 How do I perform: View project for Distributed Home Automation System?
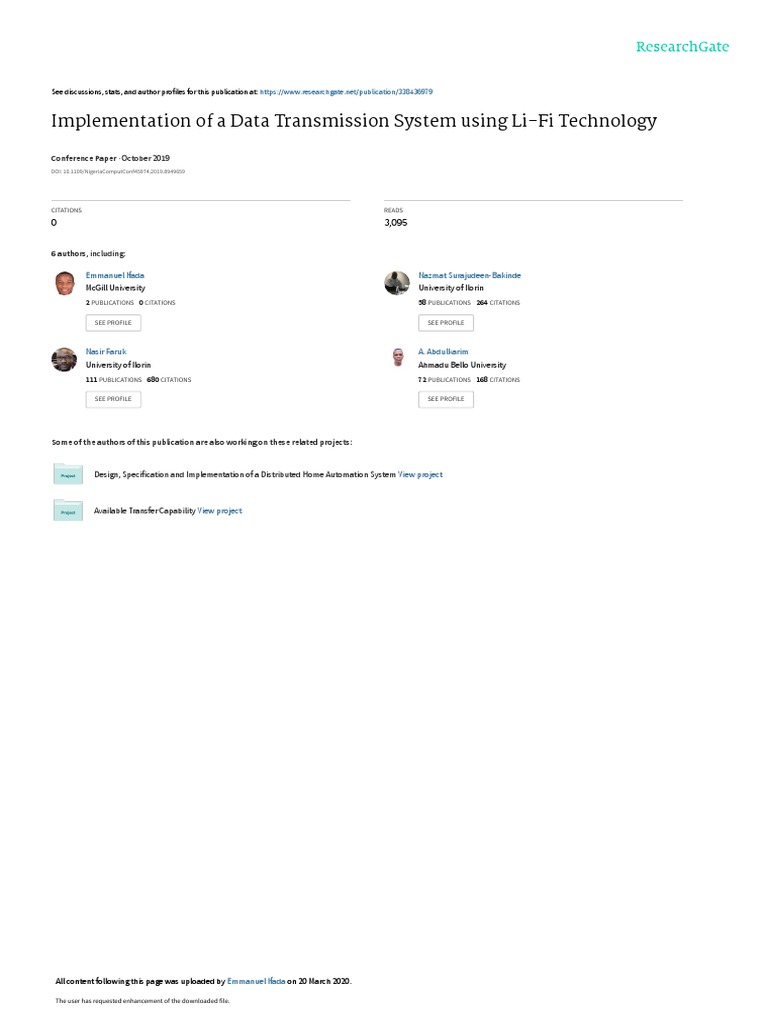(x=420, y=474)
